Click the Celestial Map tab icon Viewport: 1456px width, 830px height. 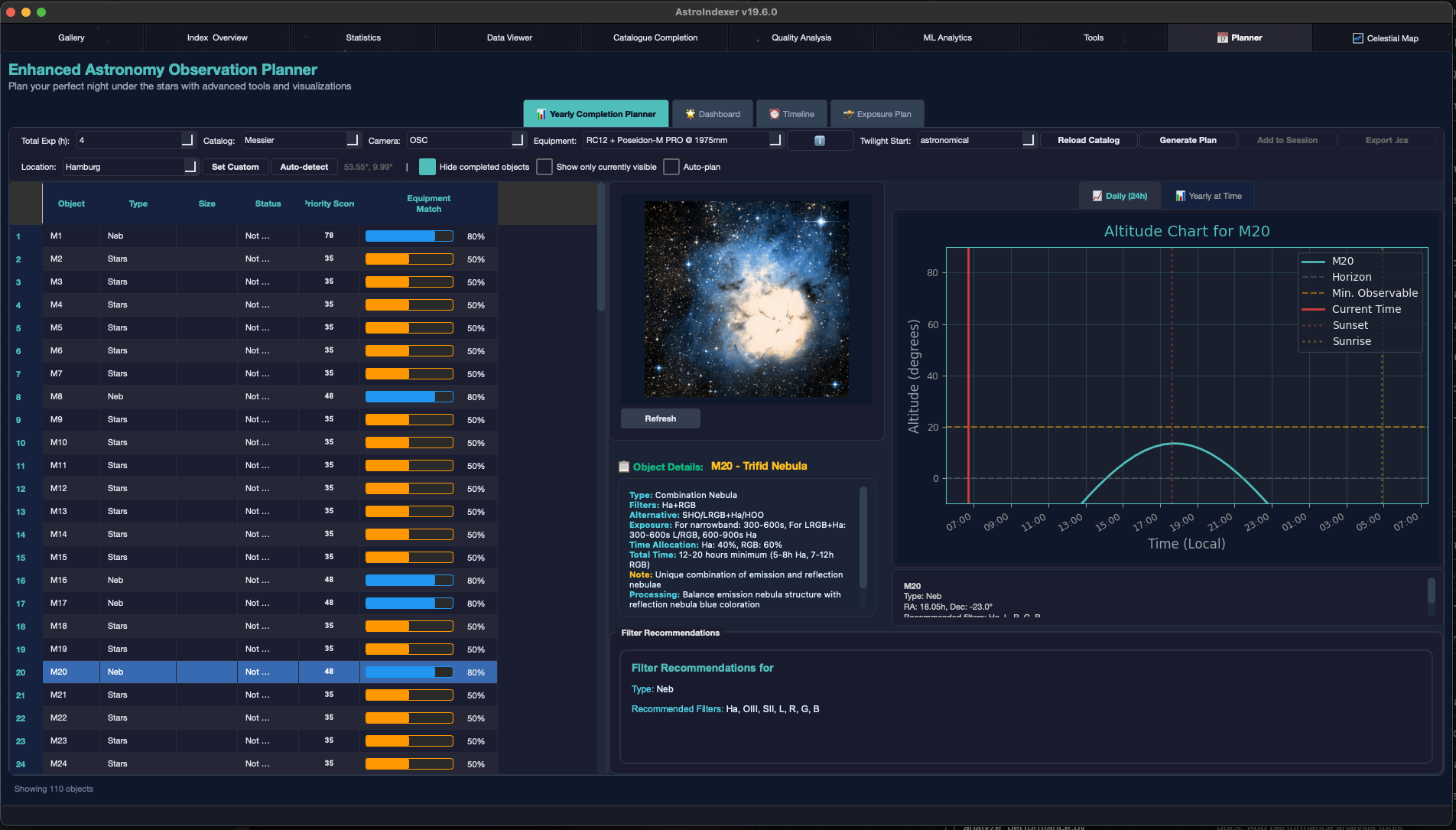pos(1357,38)
